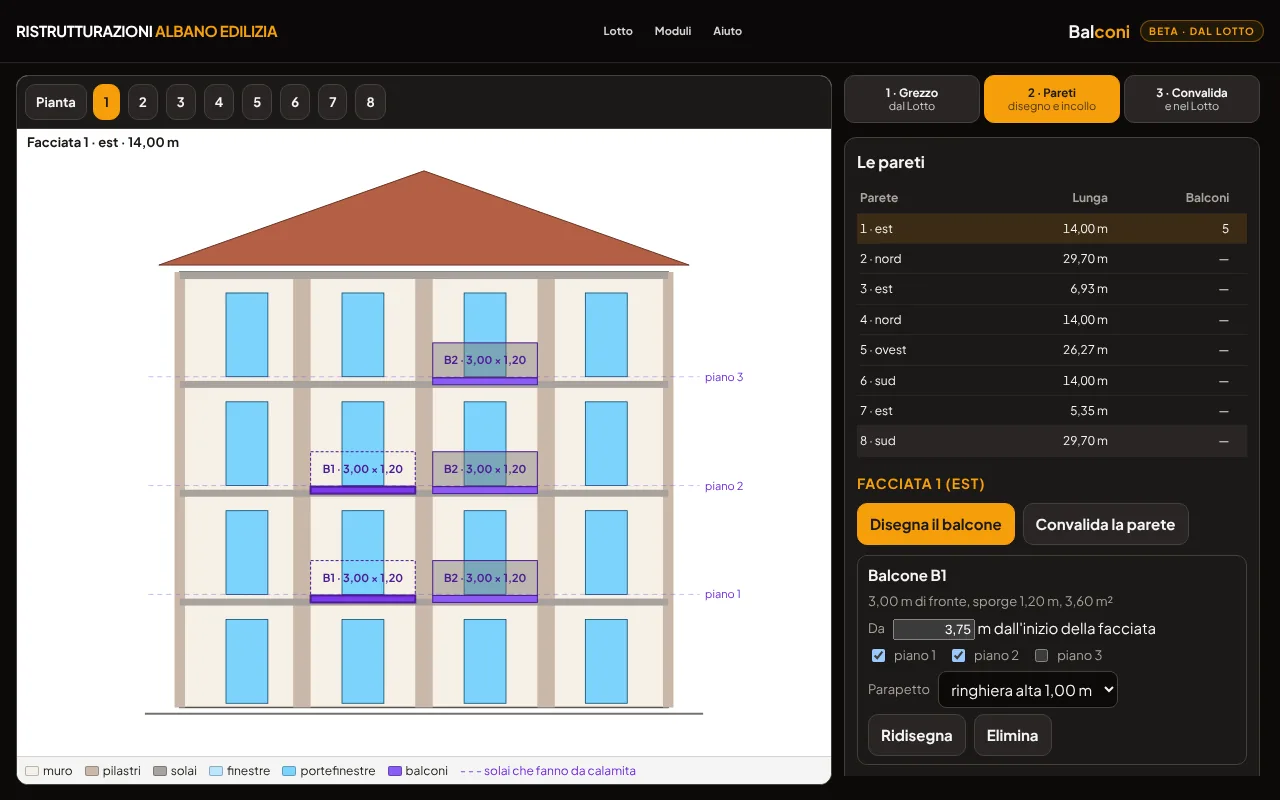
Task: Select the B1 balcony on piano 2
Action: [x=363, y=472]
